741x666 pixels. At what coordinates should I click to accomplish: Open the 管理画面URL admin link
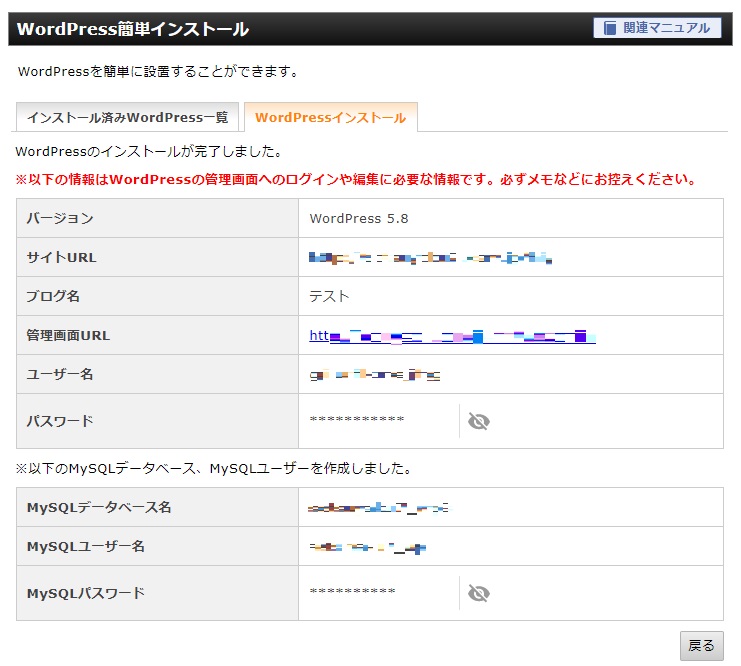(x=452, y=336)
